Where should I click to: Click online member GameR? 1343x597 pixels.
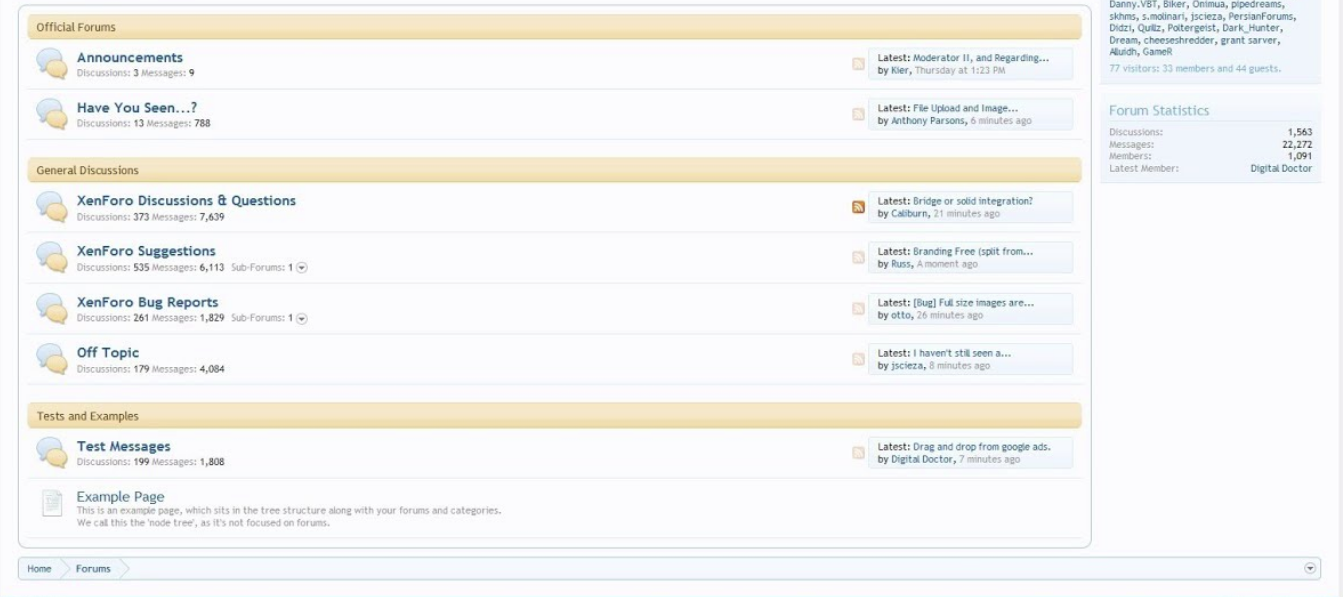(1157, 51)
